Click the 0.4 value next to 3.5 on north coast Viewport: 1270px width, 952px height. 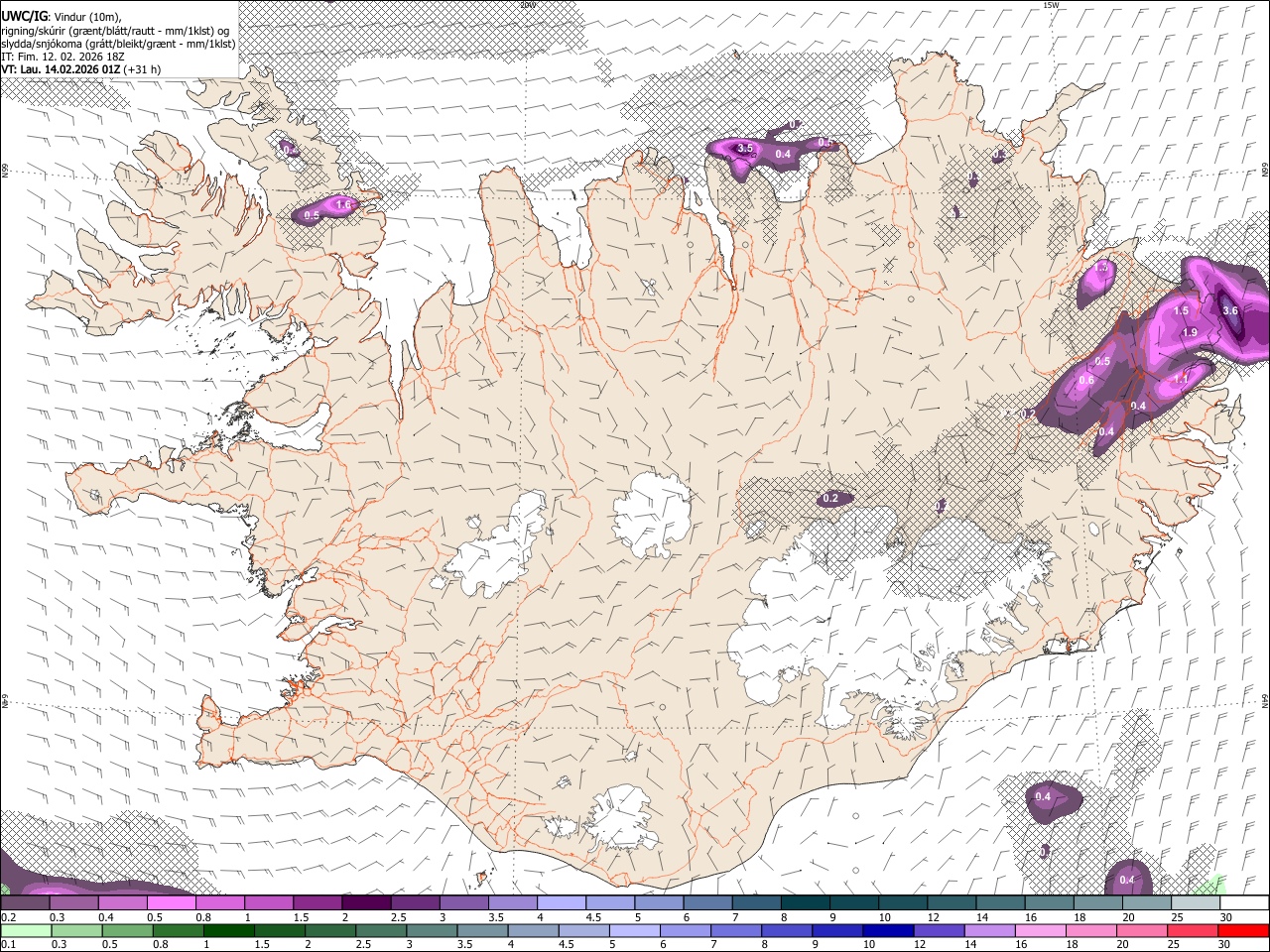(x=783, y=154)
